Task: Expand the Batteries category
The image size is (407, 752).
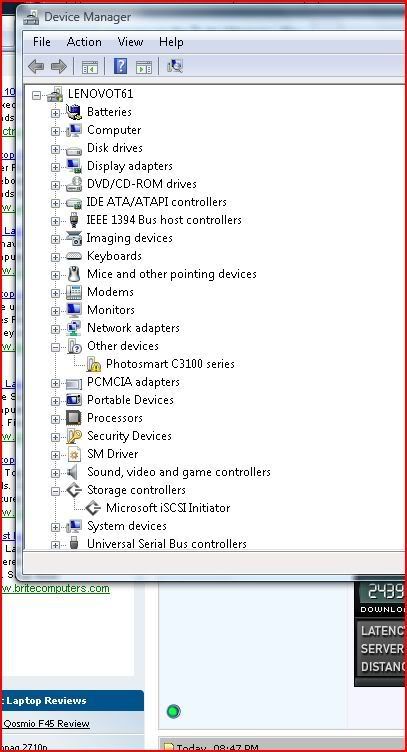Action: 56,113
